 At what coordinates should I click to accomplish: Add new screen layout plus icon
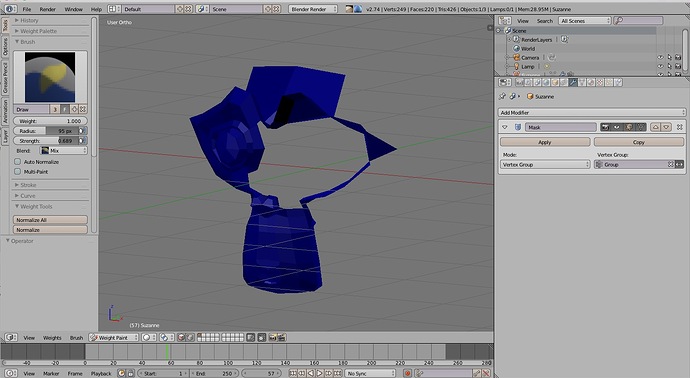[x=180, y=9]
